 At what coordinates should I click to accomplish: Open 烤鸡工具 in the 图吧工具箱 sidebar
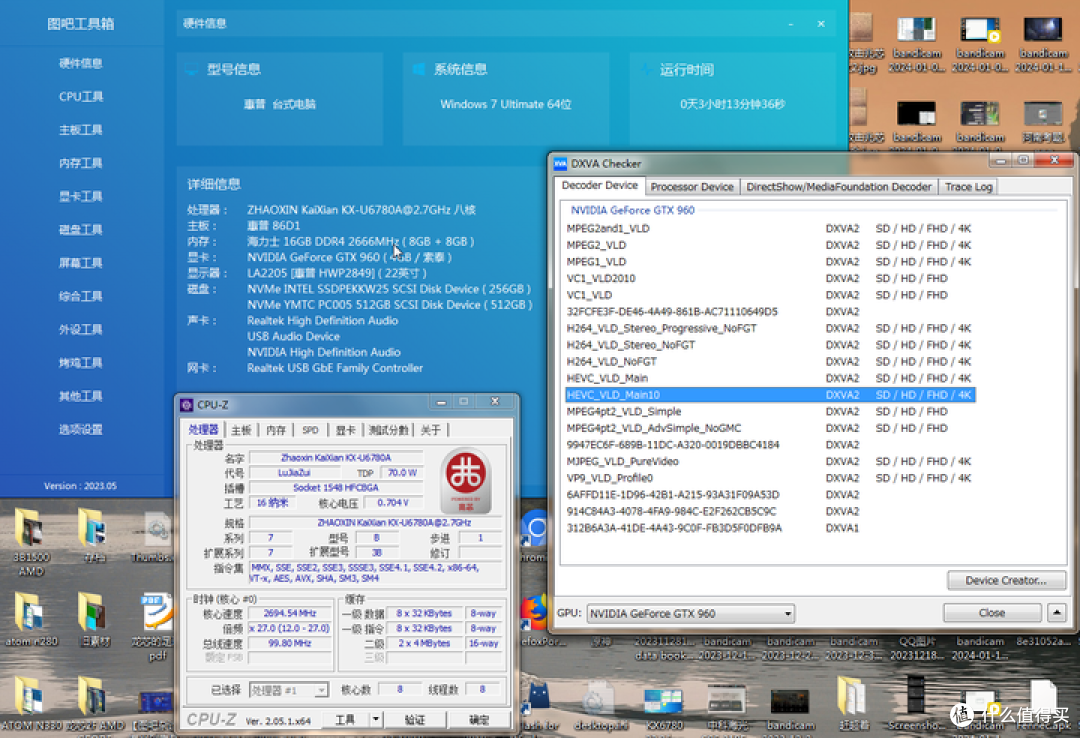tap(81, 362)
